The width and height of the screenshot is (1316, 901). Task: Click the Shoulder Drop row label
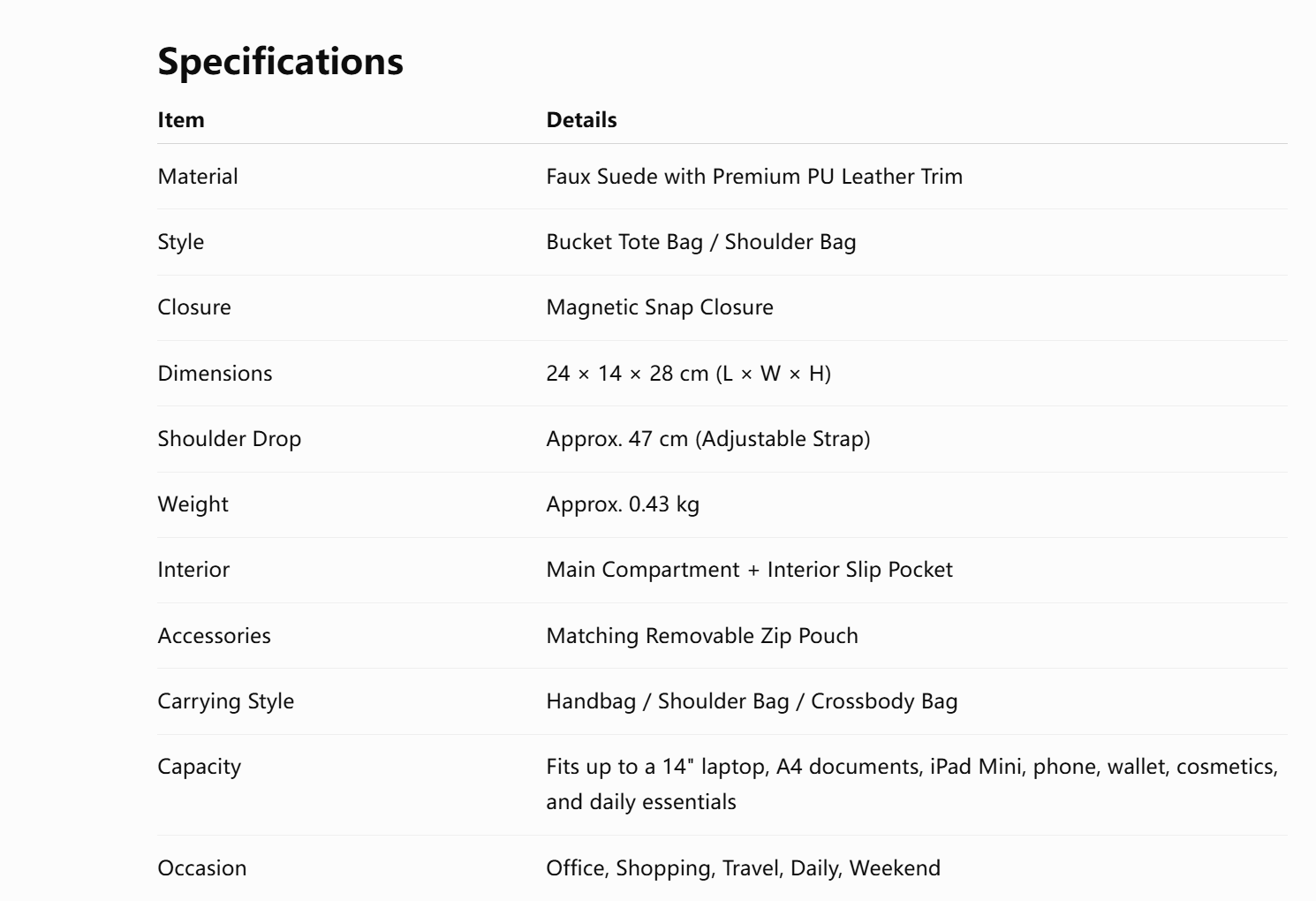[x=230, y=439]
